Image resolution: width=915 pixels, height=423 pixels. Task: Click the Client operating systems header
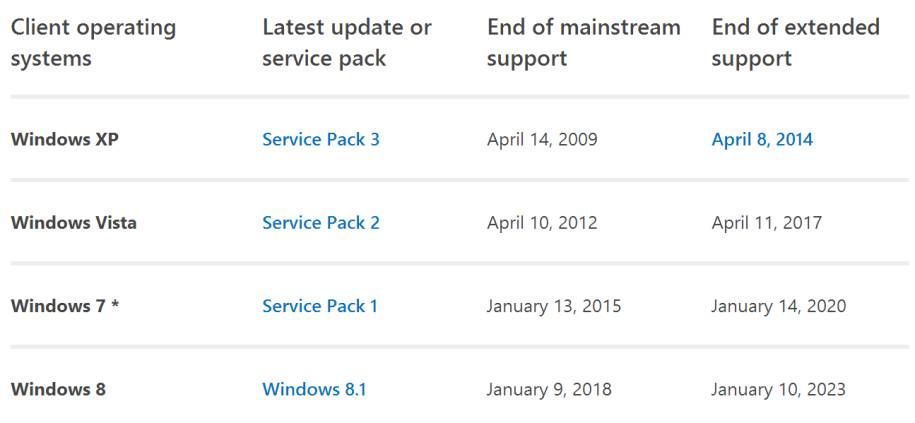93,43
